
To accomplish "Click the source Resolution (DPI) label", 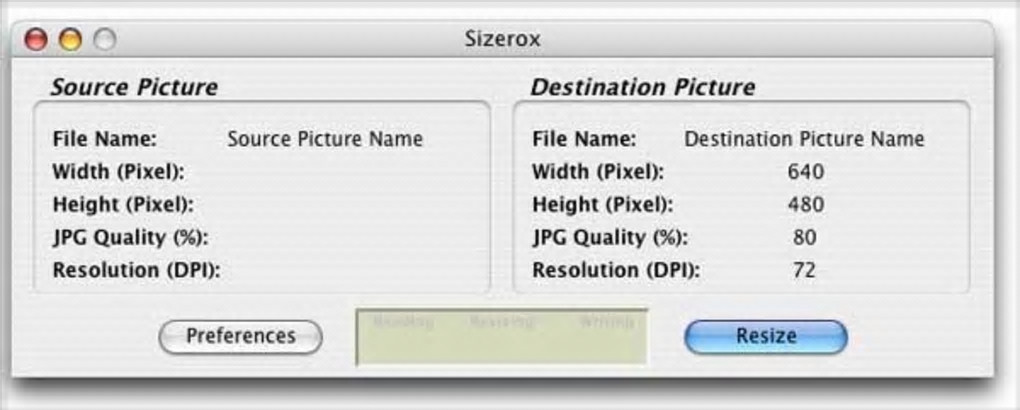I will tap(136, 270).
